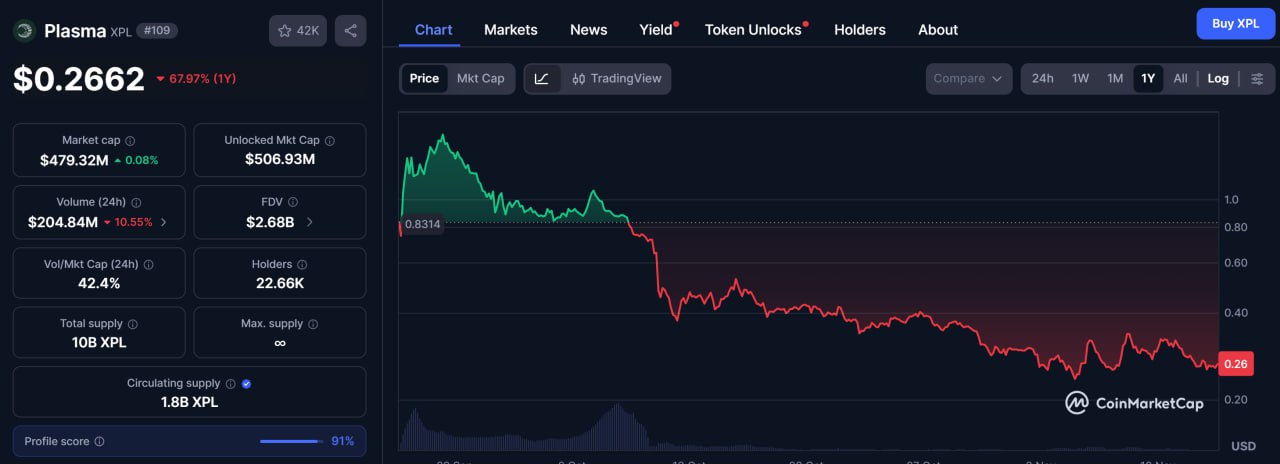Open the Compare dropdown

[968, 78]
